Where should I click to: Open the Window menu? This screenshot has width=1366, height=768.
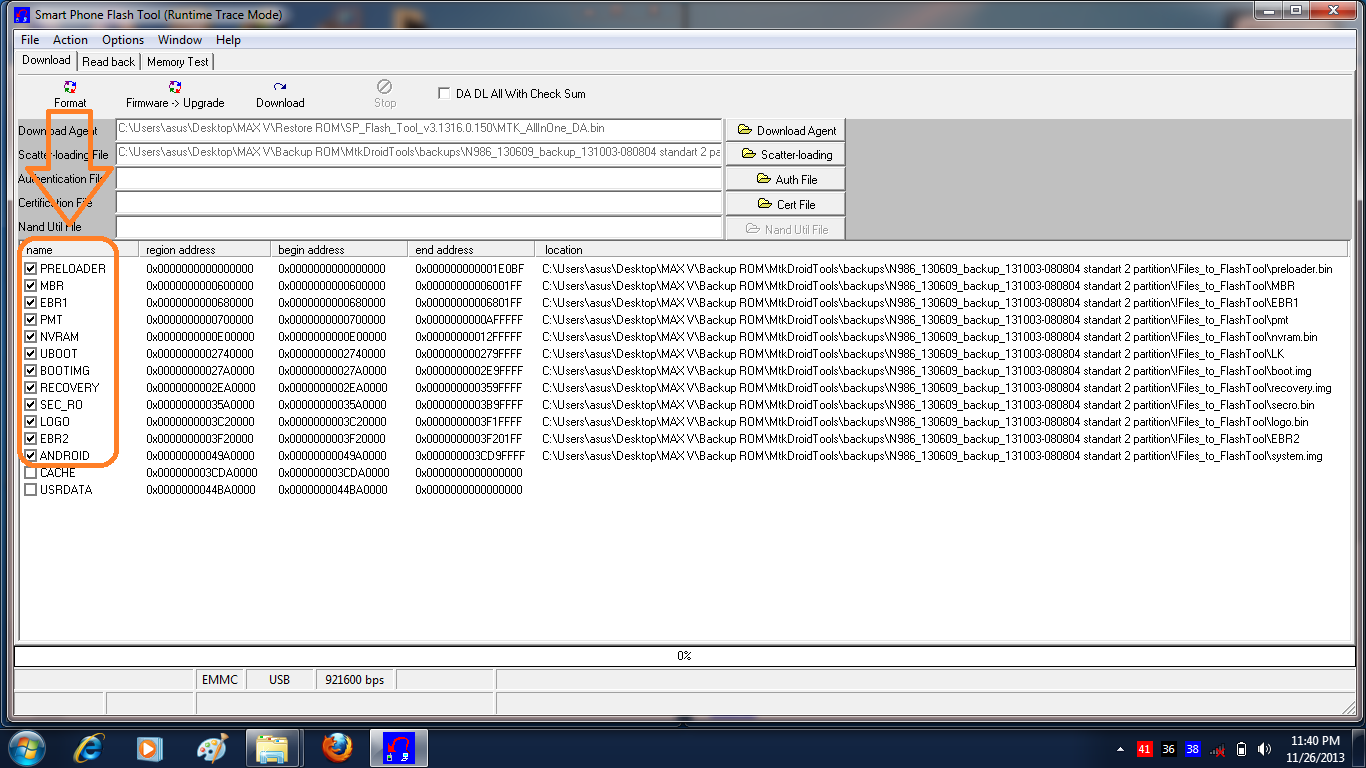tap(180, 40)
